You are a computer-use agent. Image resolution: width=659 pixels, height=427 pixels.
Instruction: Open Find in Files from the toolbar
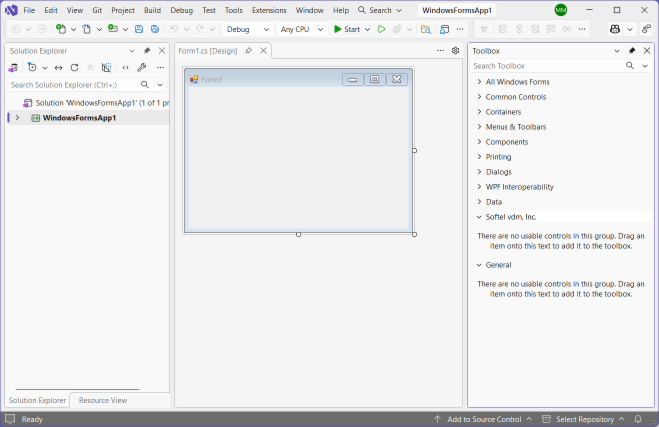point(426,29)
